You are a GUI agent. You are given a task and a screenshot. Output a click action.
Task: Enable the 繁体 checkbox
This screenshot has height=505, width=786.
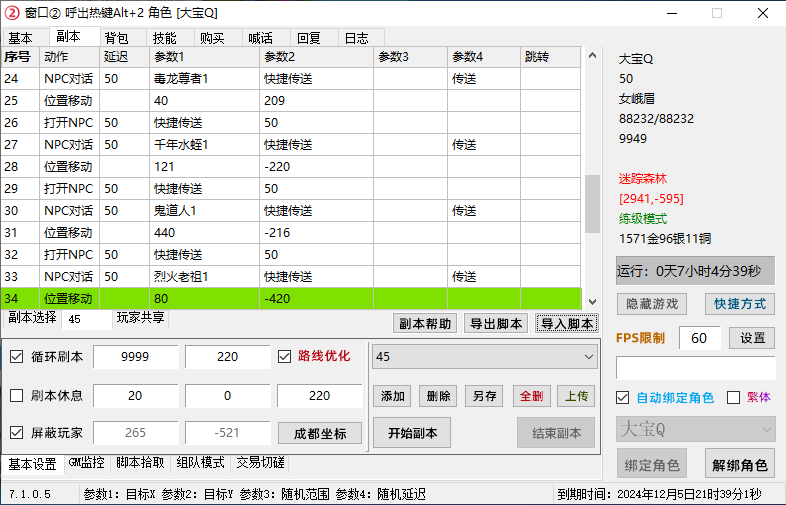[x=733, y=397]
